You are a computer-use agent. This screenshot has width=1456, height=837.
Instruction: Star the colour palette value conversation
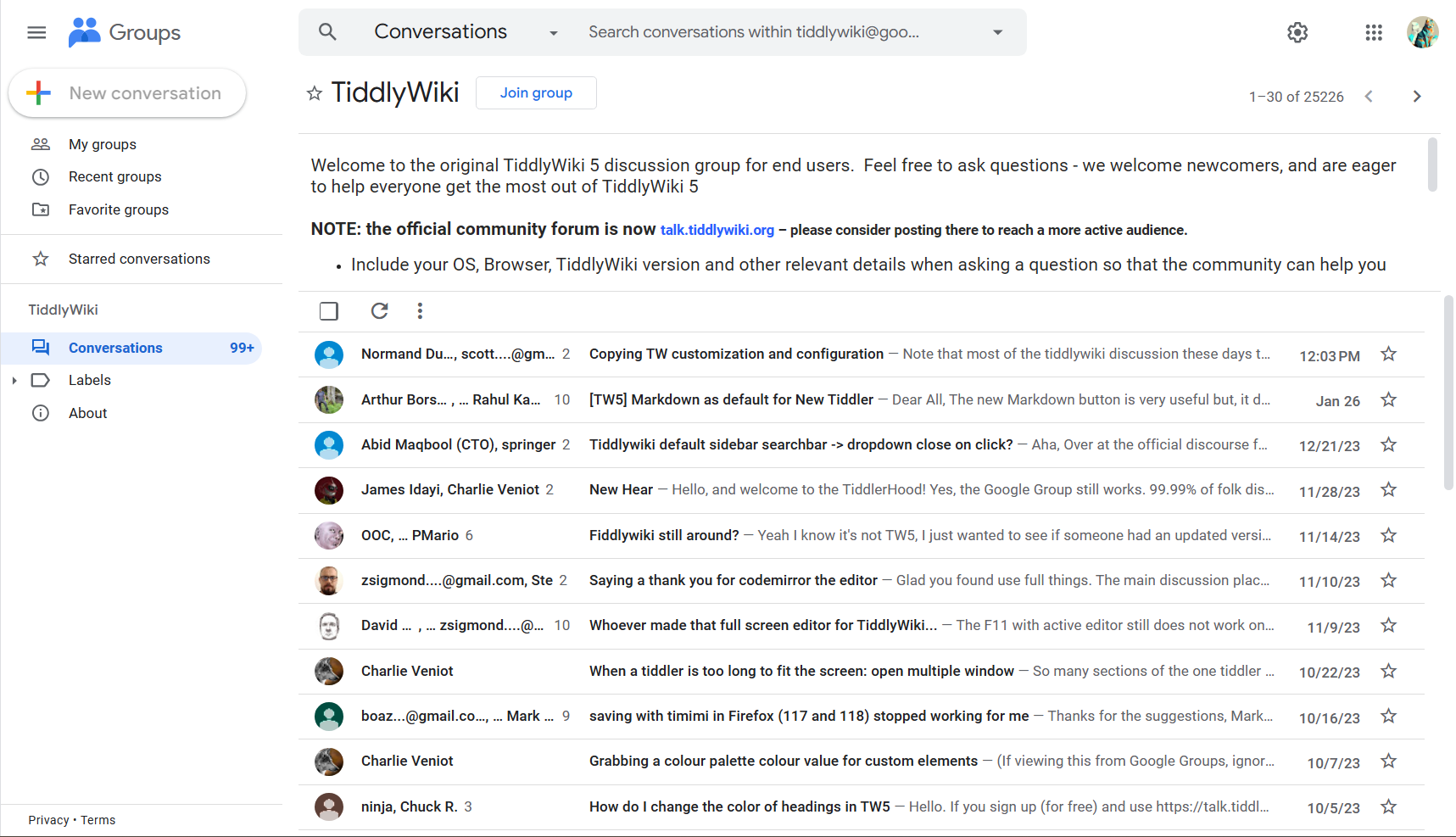tap(1388, 761)
